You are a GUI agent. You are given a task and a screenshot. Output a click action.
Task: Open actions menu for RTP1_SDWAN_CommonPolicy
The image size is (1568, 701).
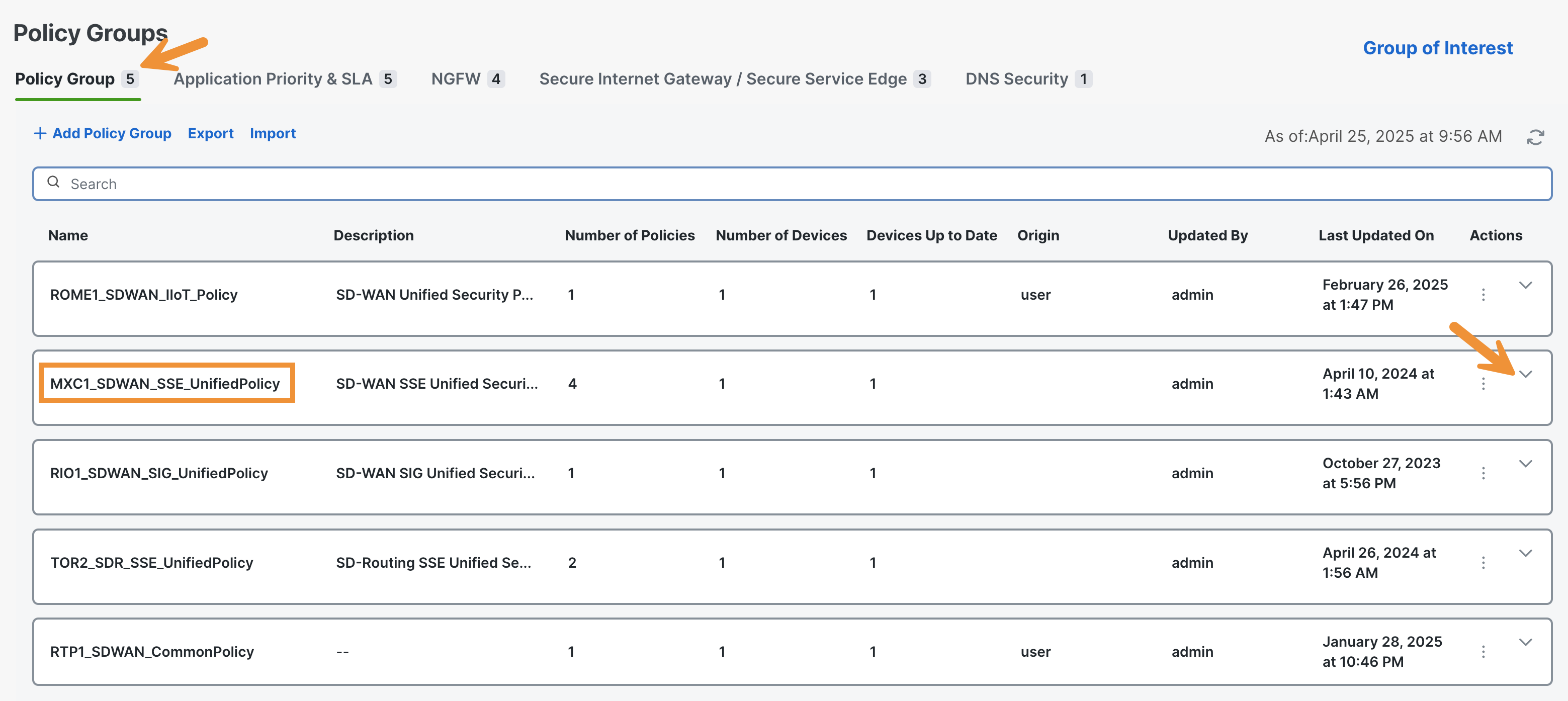(1484, 652)
